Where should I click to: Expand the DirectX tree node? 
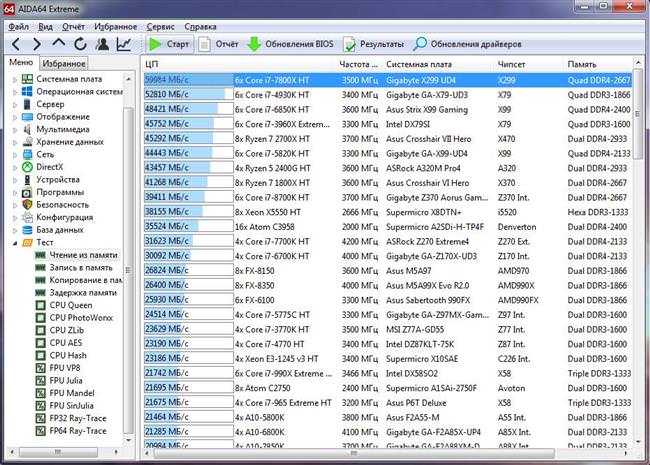click(15, 167)
